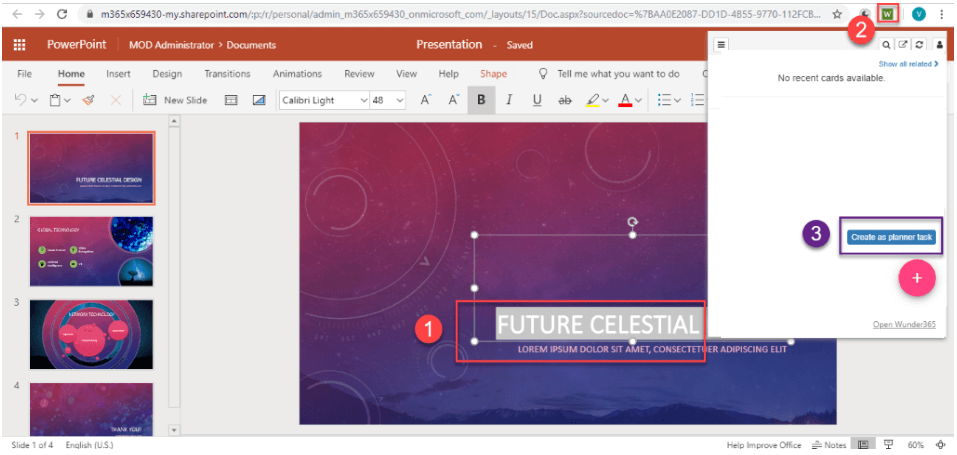Image resolution: width=957 pixels, height=455 pixels.
Task: Click the search icon in Wunder365 panel
Action: pyautogui.click(x=887, y=45)
